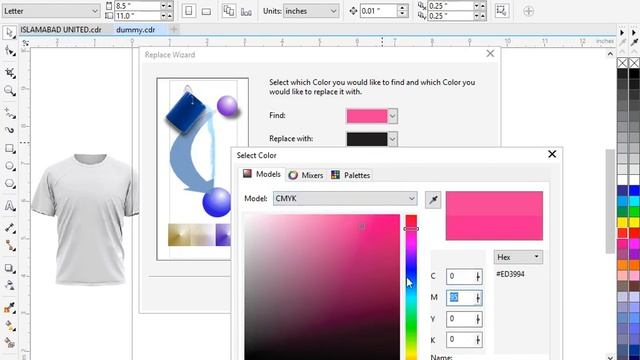640x360 pixels.
Task: Click the K value field
Action: point(464,340)
